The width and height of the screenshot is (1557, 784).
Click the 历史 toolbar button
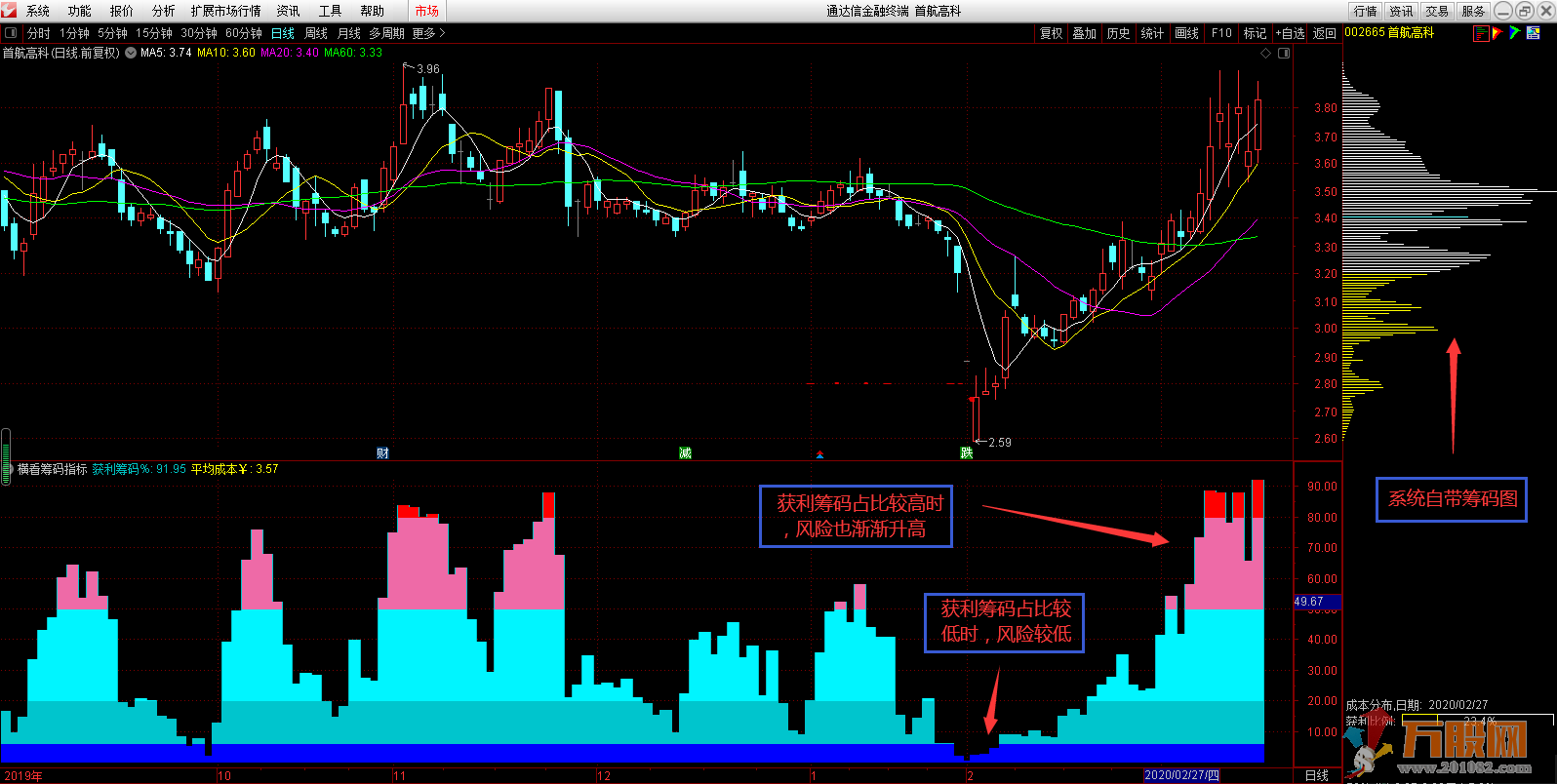[1118, 33]
